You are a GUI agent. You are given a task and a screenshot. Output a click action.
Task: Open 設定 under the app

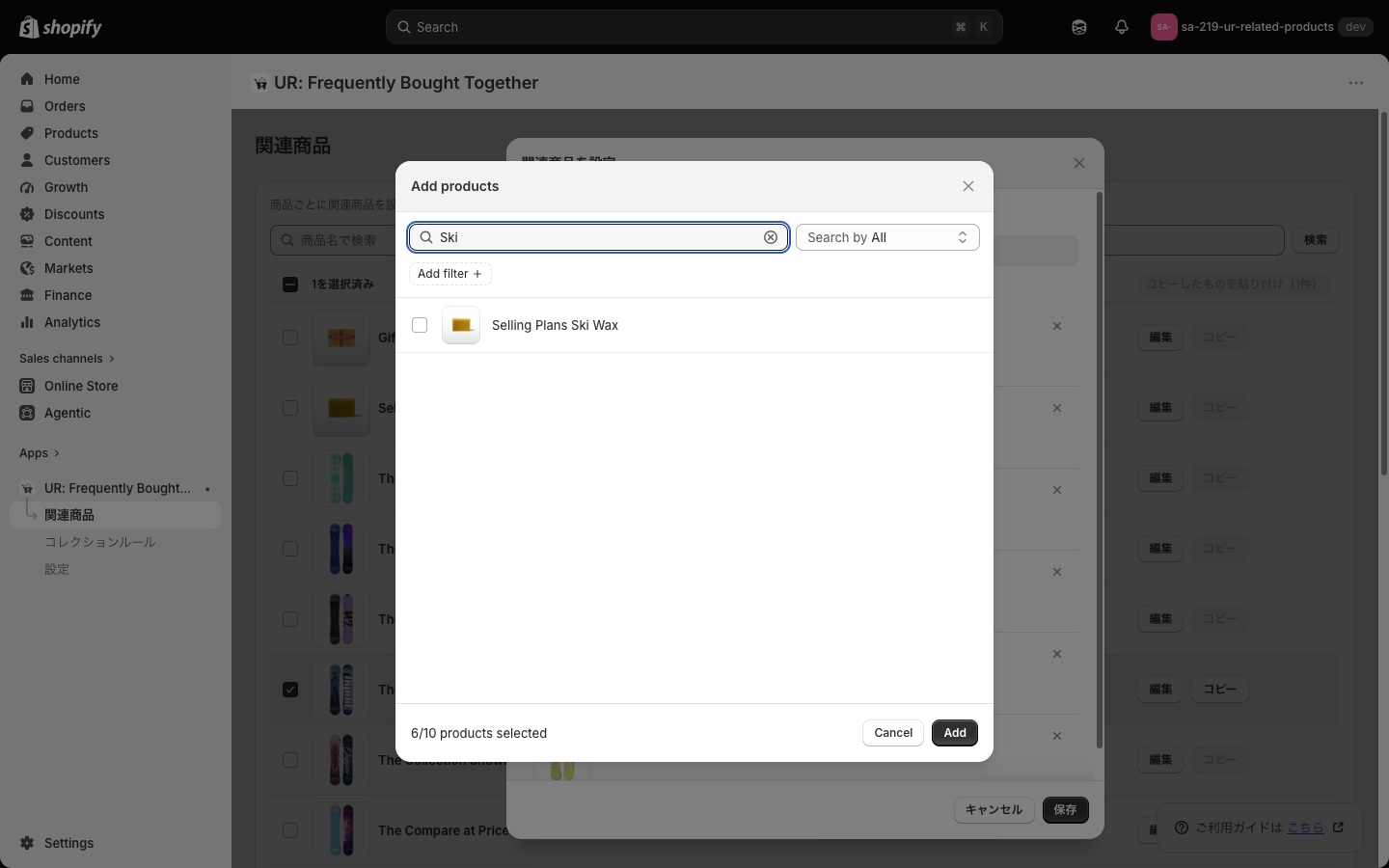[x=57, y=569]
